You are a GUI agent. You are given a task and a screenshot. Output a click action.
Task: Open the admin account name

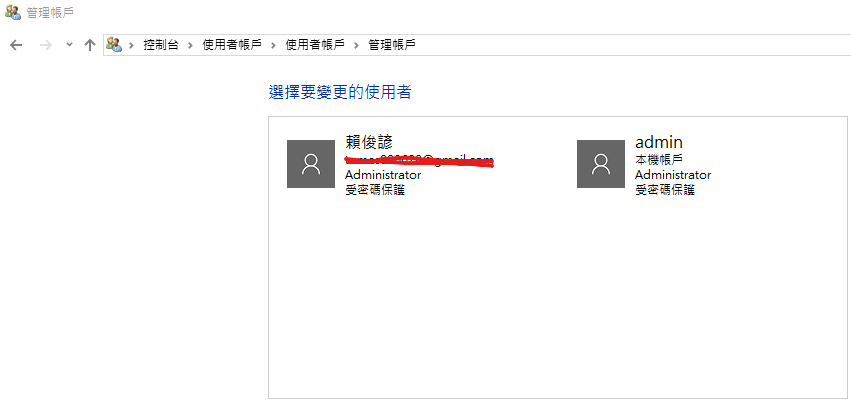point(659,142)
